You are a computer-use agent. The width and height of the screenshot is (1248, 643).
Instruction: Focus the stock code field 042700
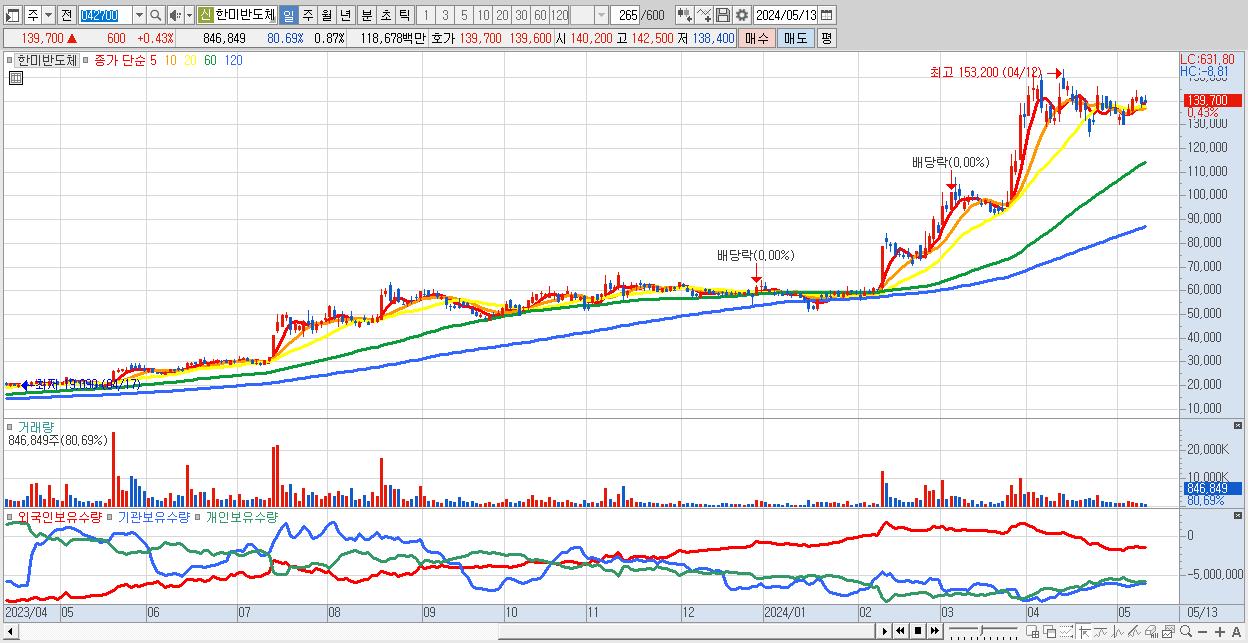click(104, 15)
